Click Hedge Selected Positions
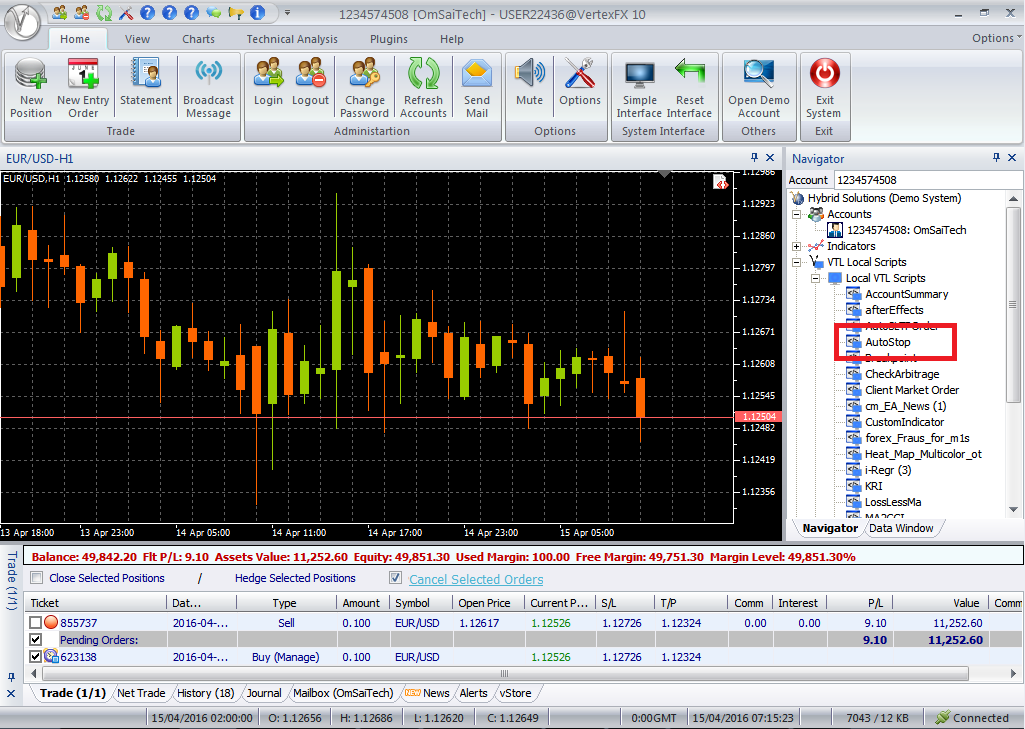Viewport: 1025px width, 729px height. click(x=295, y=578)
